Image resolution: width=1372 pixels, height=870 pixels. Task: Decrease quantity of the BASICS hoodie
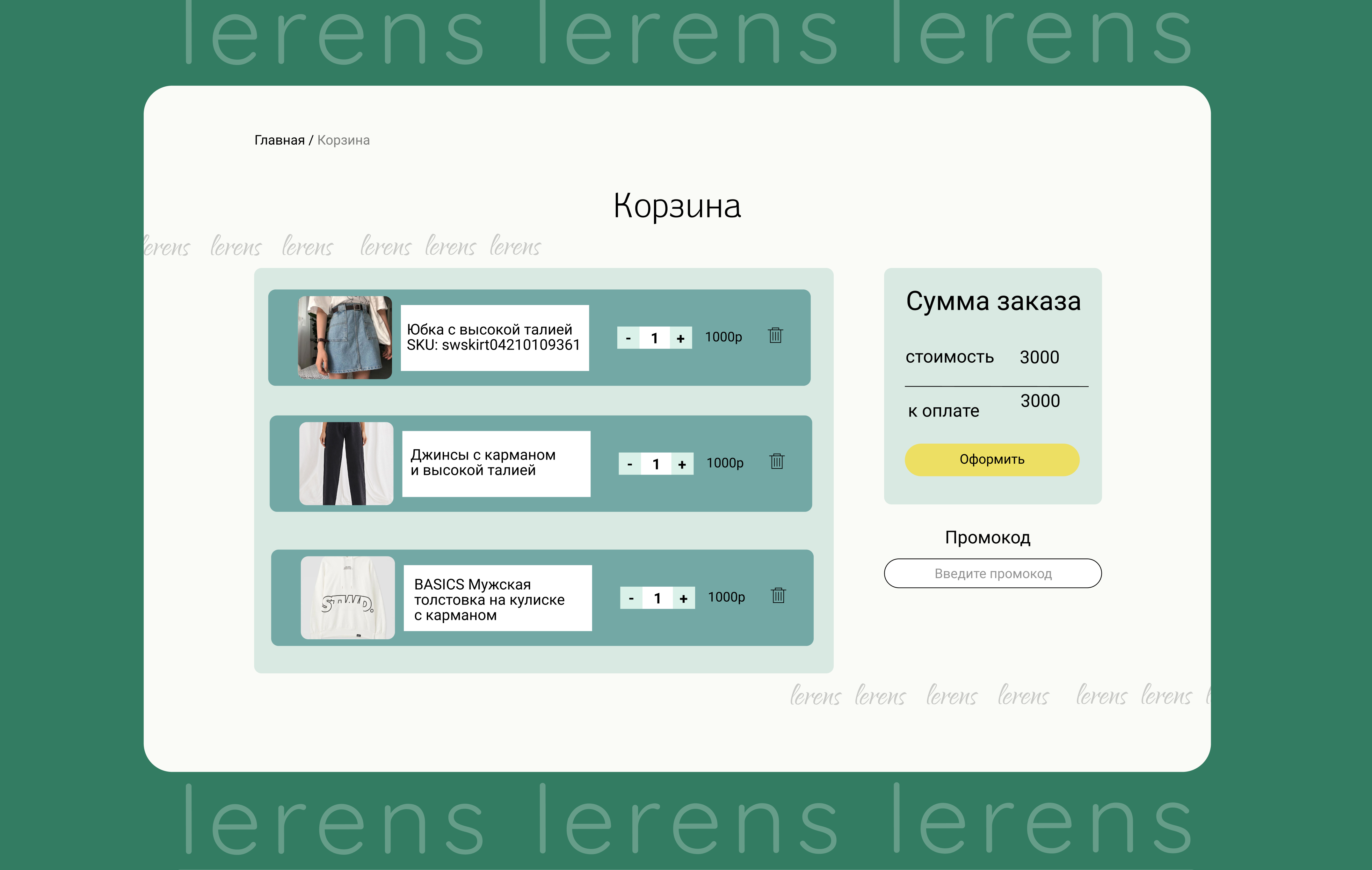631,598
